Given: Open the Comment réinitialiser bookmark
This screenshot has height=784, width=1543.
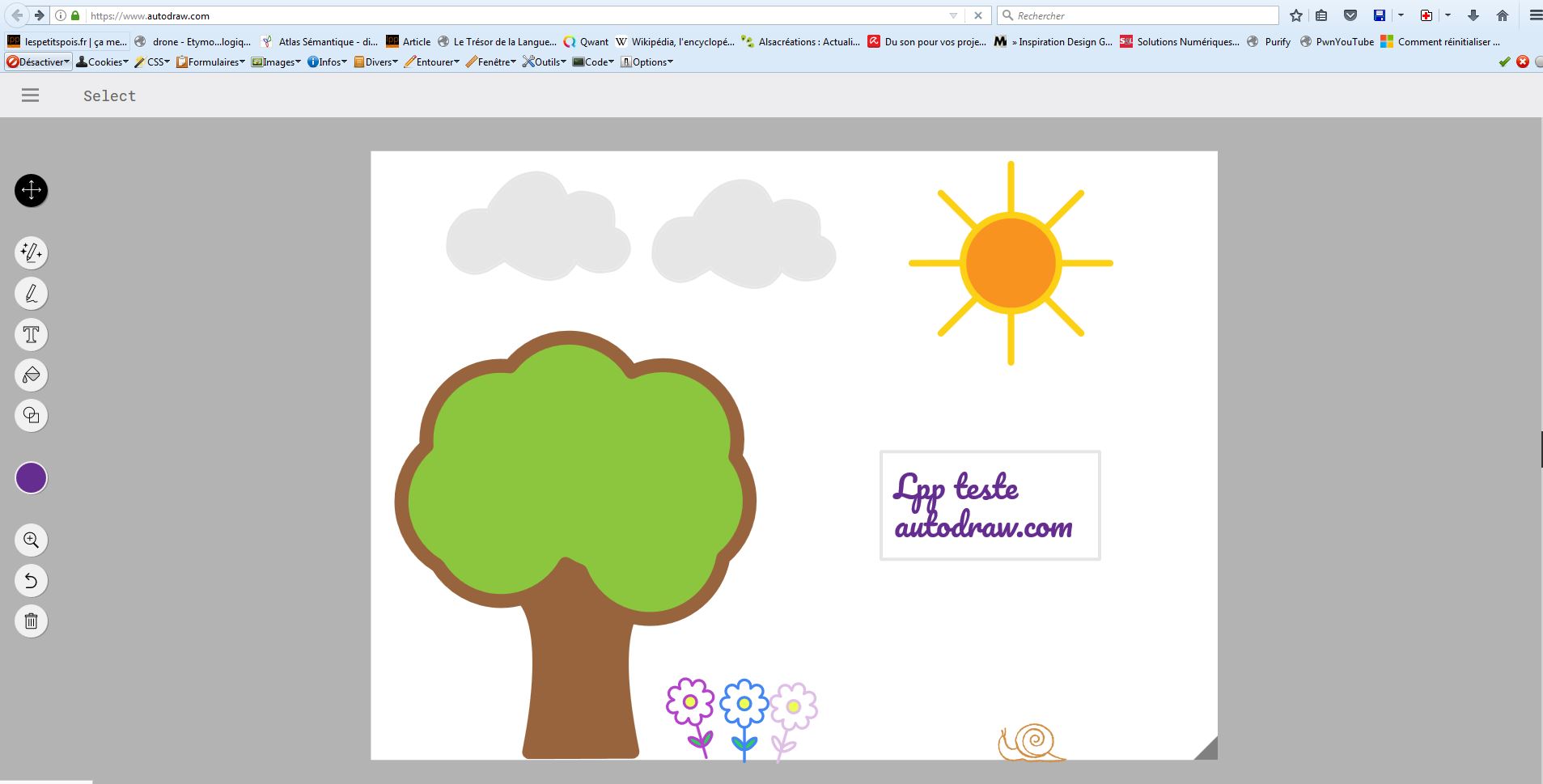Looking at the screenshot, I should (1440, 41).
